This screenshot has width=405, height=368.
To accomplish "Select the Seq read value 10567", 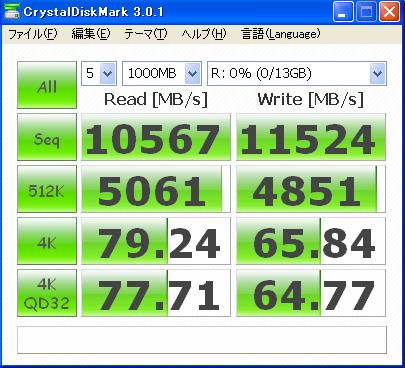I will (156, 137).
